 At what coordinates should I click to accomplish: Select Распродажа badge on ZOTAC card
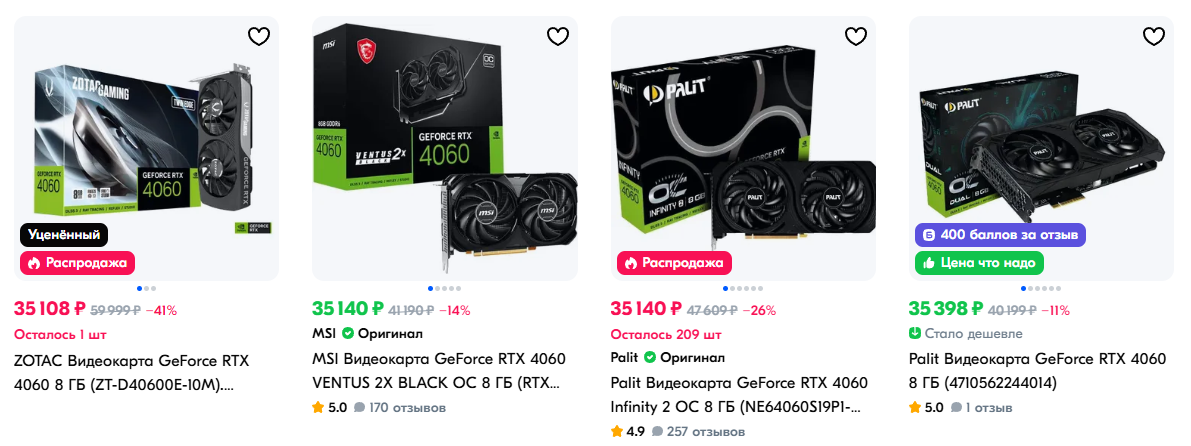(77, 263)
